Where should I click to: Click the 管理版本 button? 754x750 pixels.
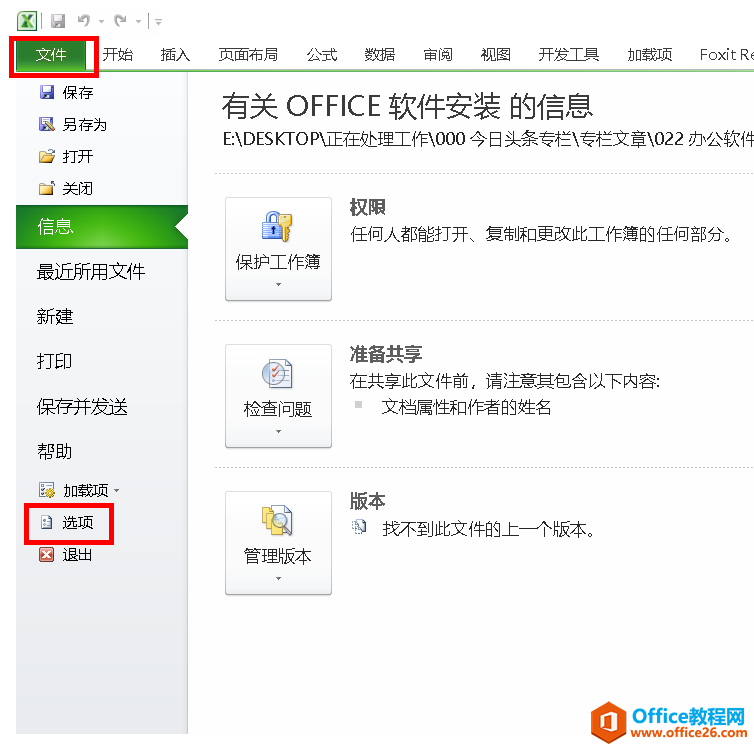pyautogui.click(x=278, y=543)
